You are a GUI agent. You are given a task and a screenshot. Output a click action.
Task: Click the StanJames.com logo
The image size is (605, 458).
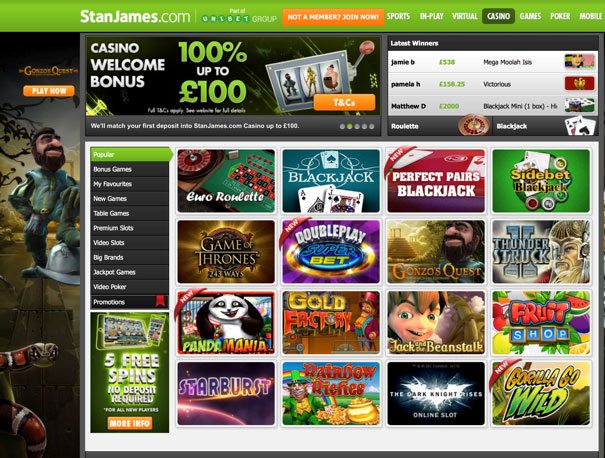point(135,17)
